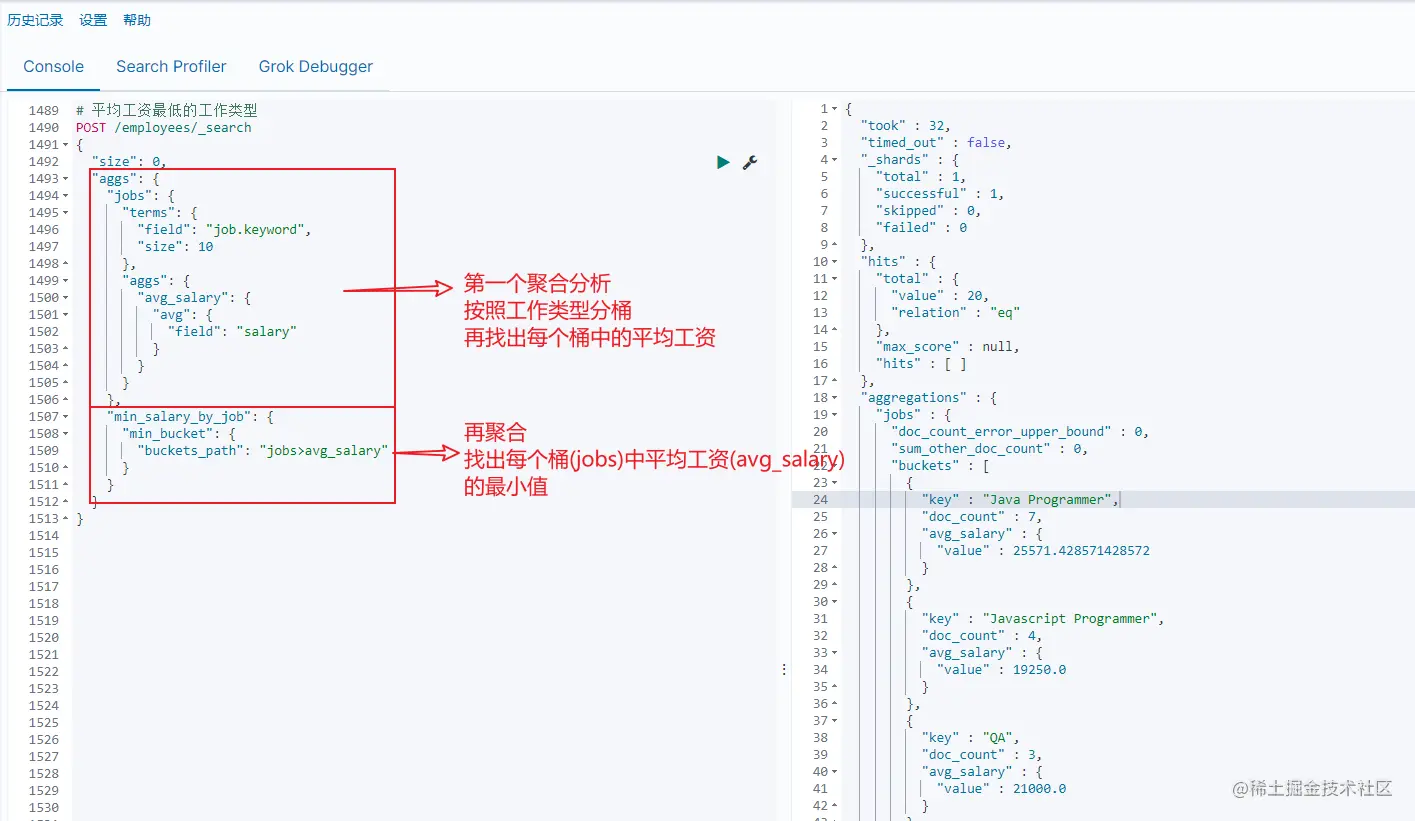The height and width of the screenshot is (821, 1415).
Task: Collapse the "aggregations" object in the response
Action: (x=835, y=398)
